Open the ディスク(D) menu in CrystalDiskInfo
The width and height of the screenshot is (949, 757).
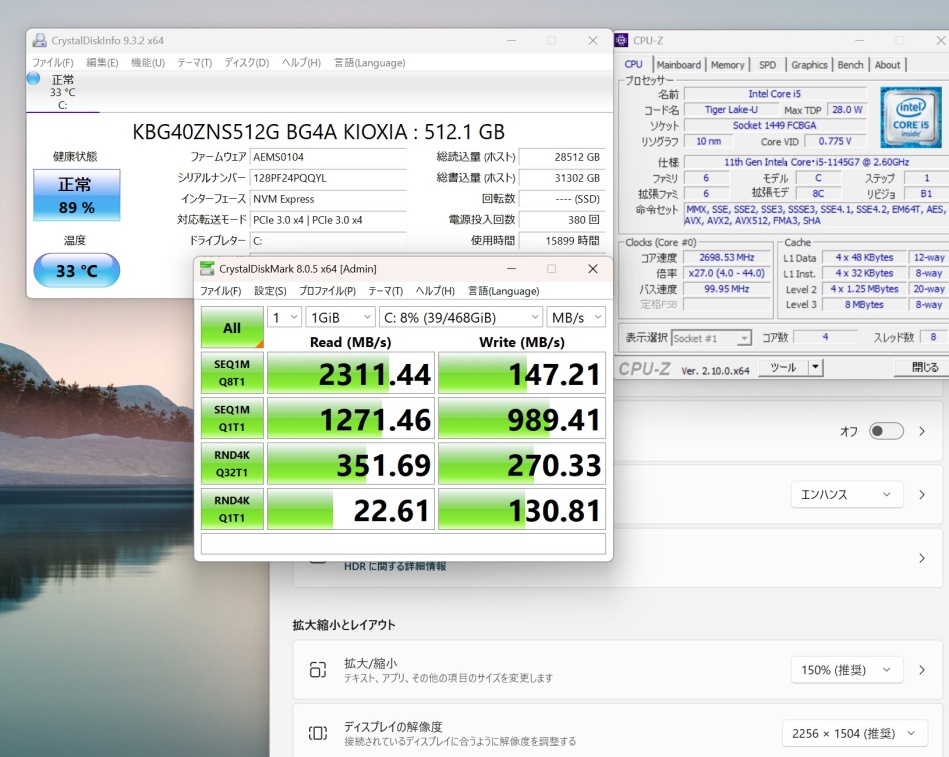pos(246,63)
